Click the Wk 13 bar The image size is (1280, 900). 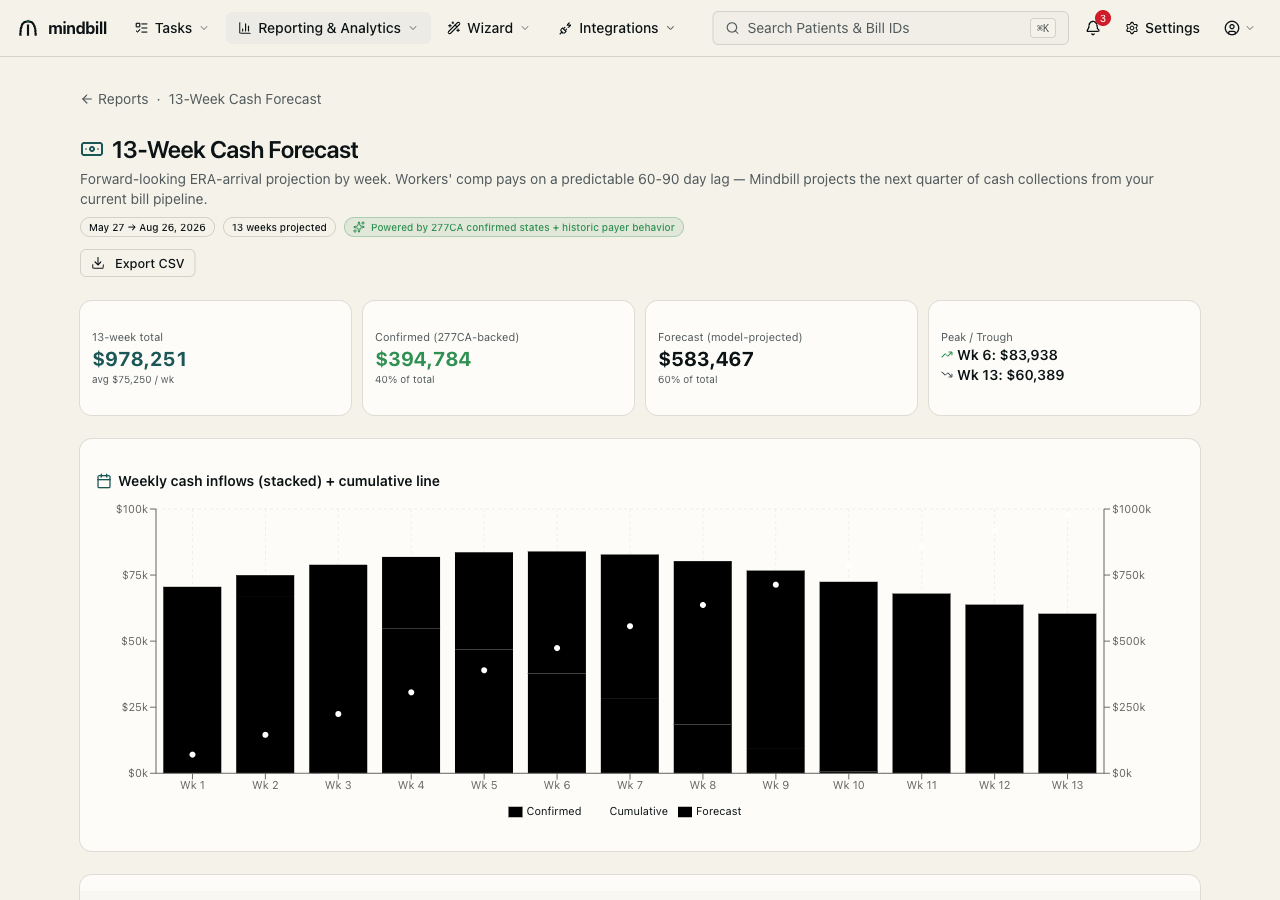(1067, 693)
